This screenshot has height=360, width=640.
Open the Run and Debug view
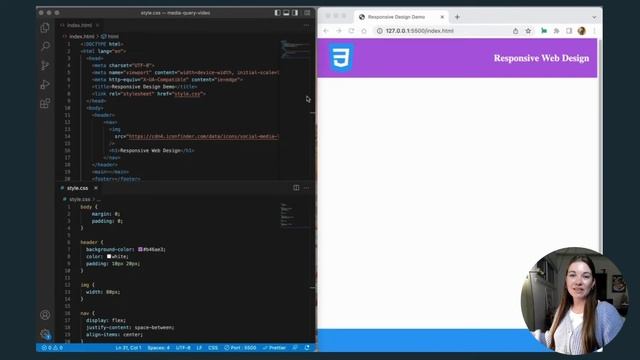click(45, 84)
